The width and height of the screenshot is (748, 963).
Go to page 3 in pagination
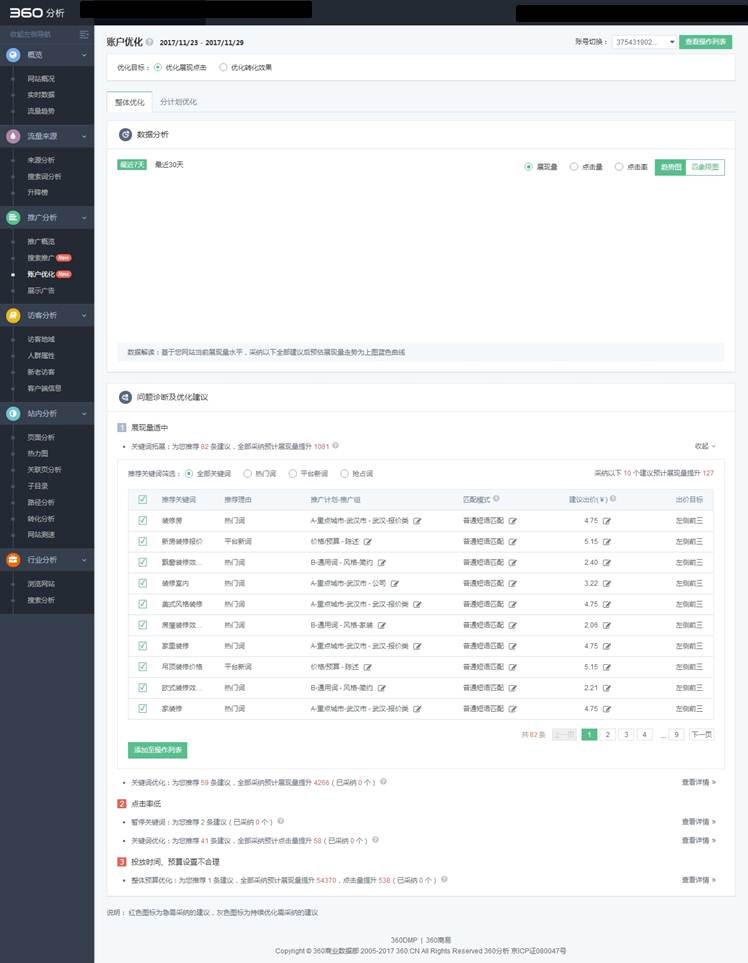[x=626, y=734]
